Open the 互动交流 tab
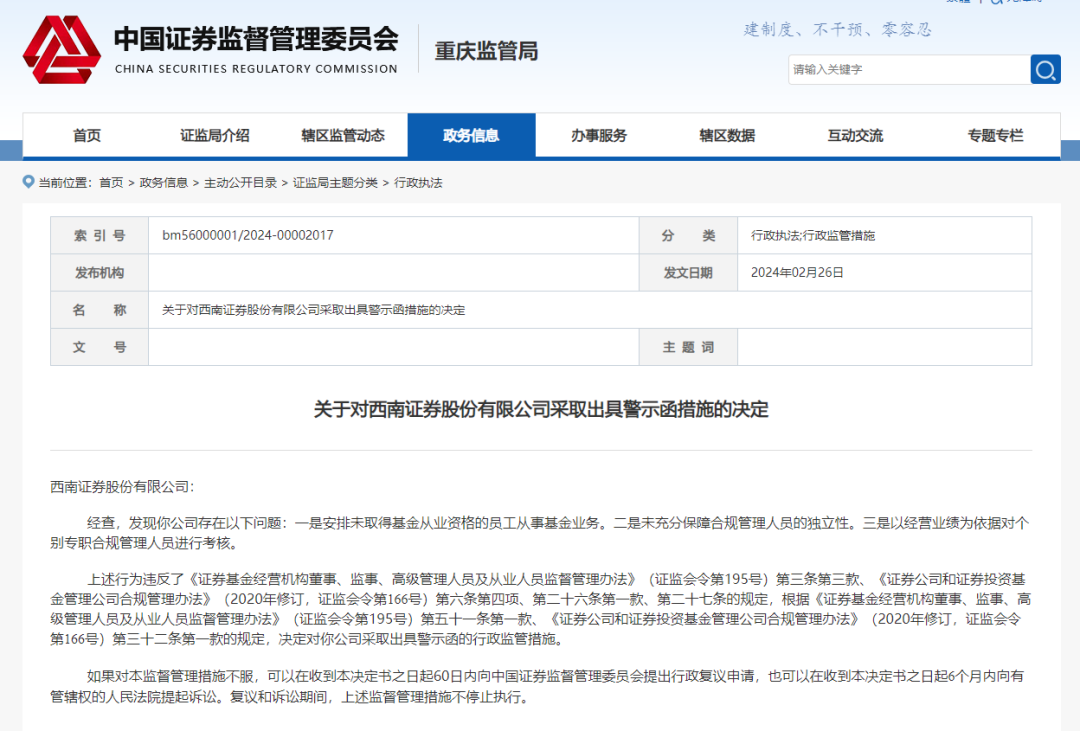This screenshot has height=731, width=1080. 855,136
